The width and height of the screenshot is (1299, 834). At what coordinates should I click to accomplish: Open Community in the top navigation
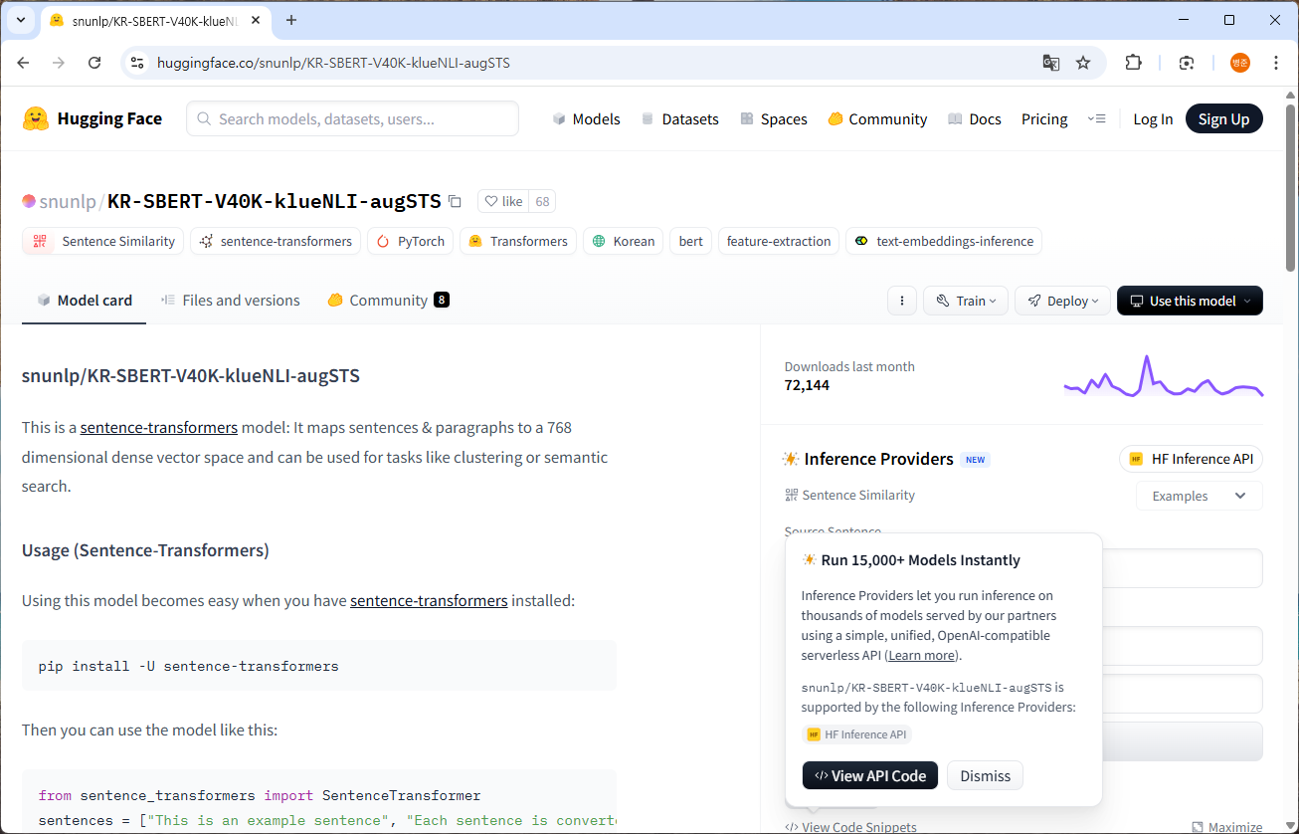tap(878, 119)
